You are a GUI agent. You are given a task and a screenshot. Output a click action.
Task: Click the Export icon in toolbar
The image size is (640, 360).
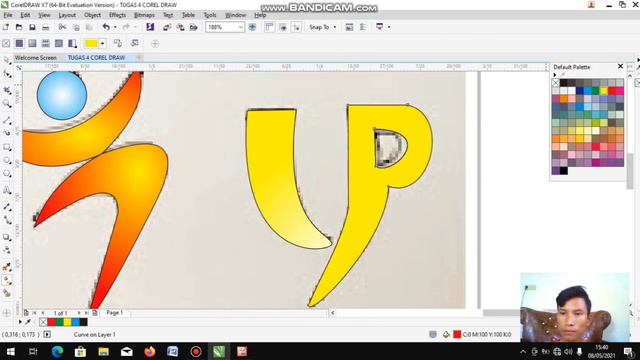180,27
